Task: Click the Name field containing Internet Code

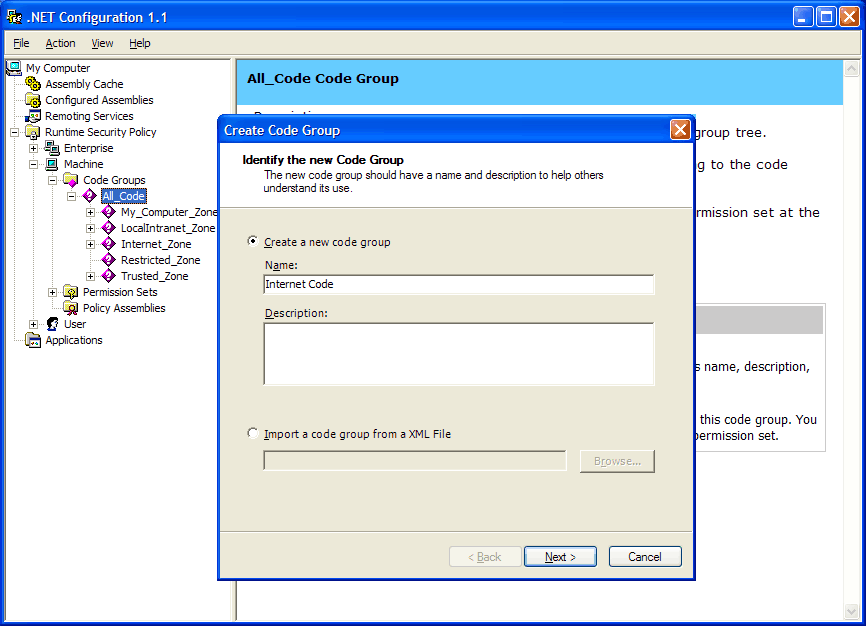Action: point(458,285)
